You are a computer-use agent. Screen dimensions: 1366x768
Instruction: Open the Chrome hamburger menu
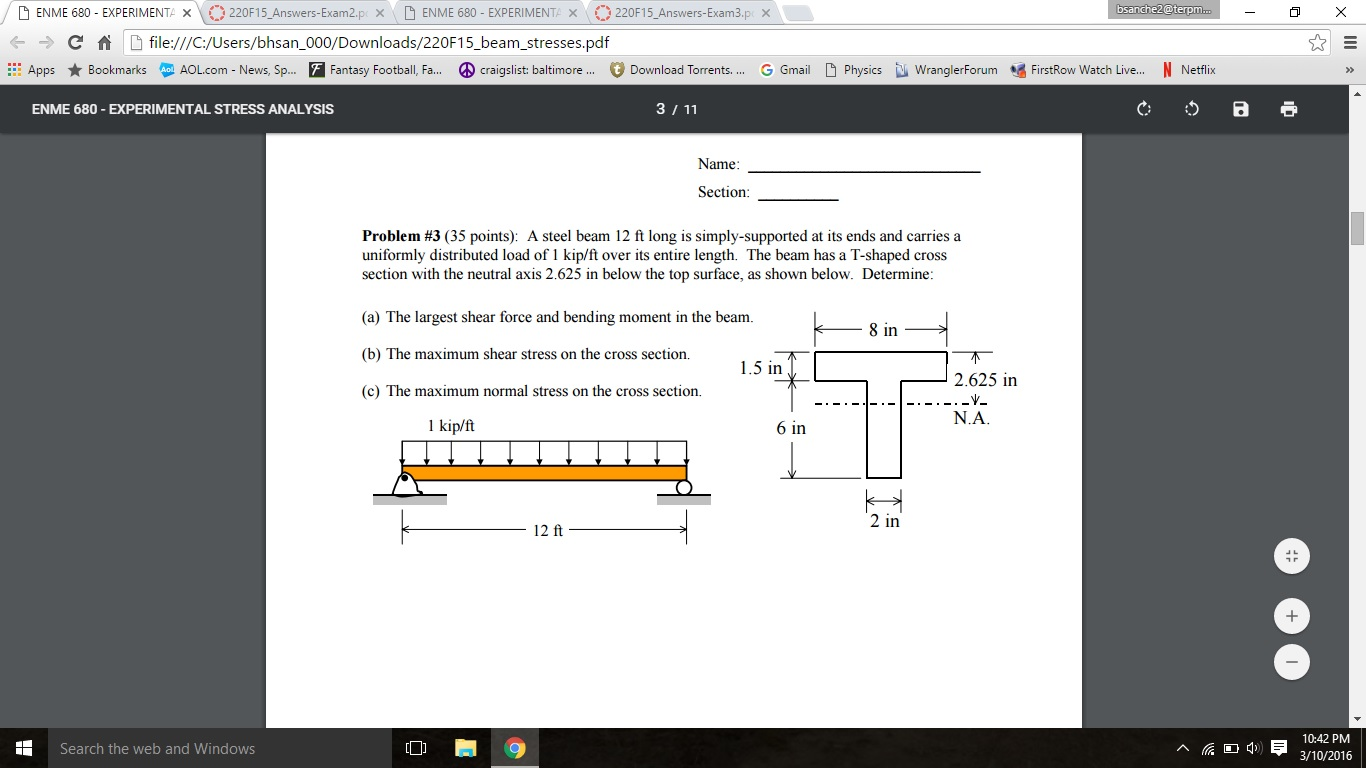coord(1349,42)
